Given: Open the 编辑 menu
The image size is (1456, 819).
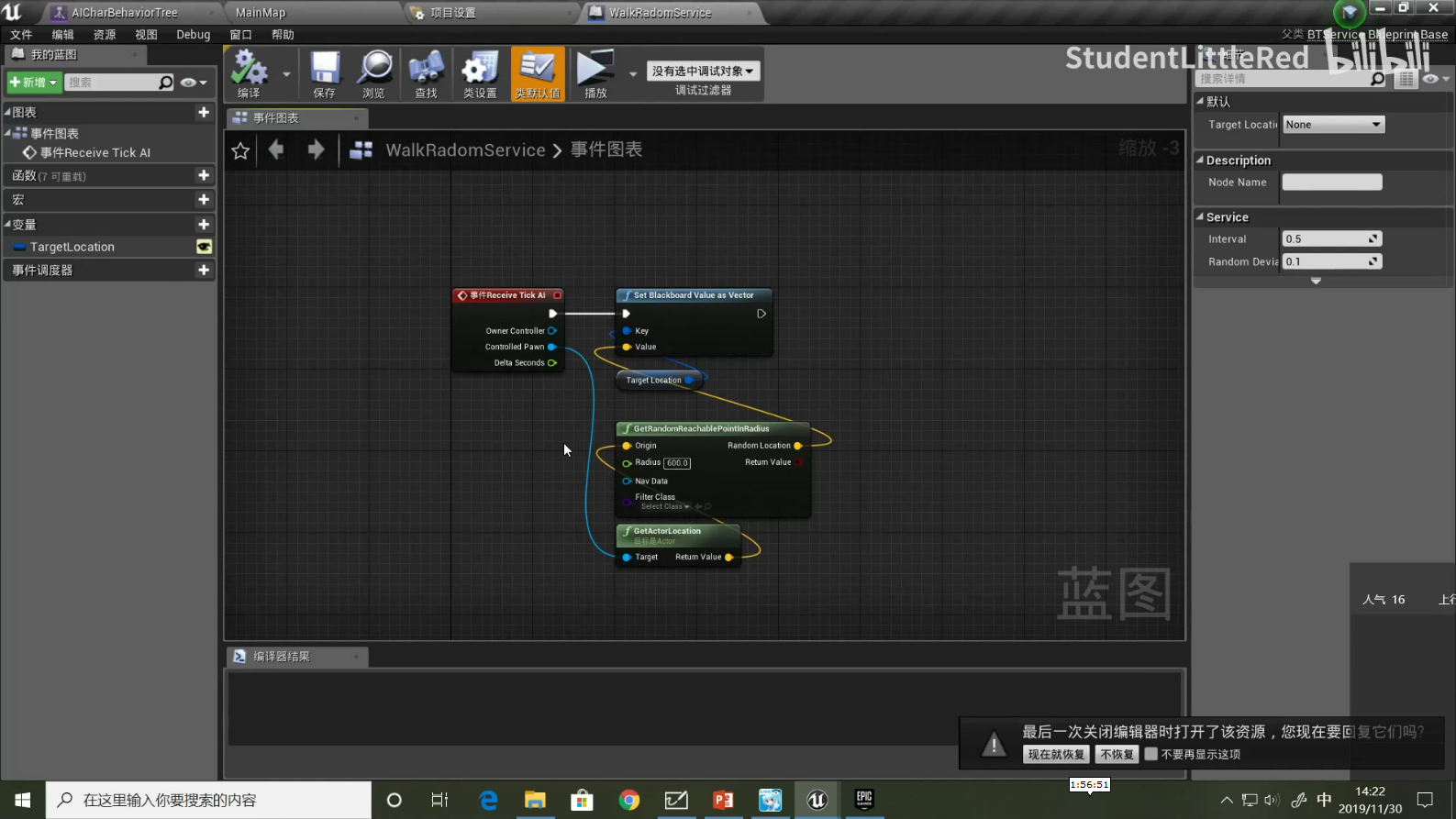Looking at the screenshot, I should point(62,35).
